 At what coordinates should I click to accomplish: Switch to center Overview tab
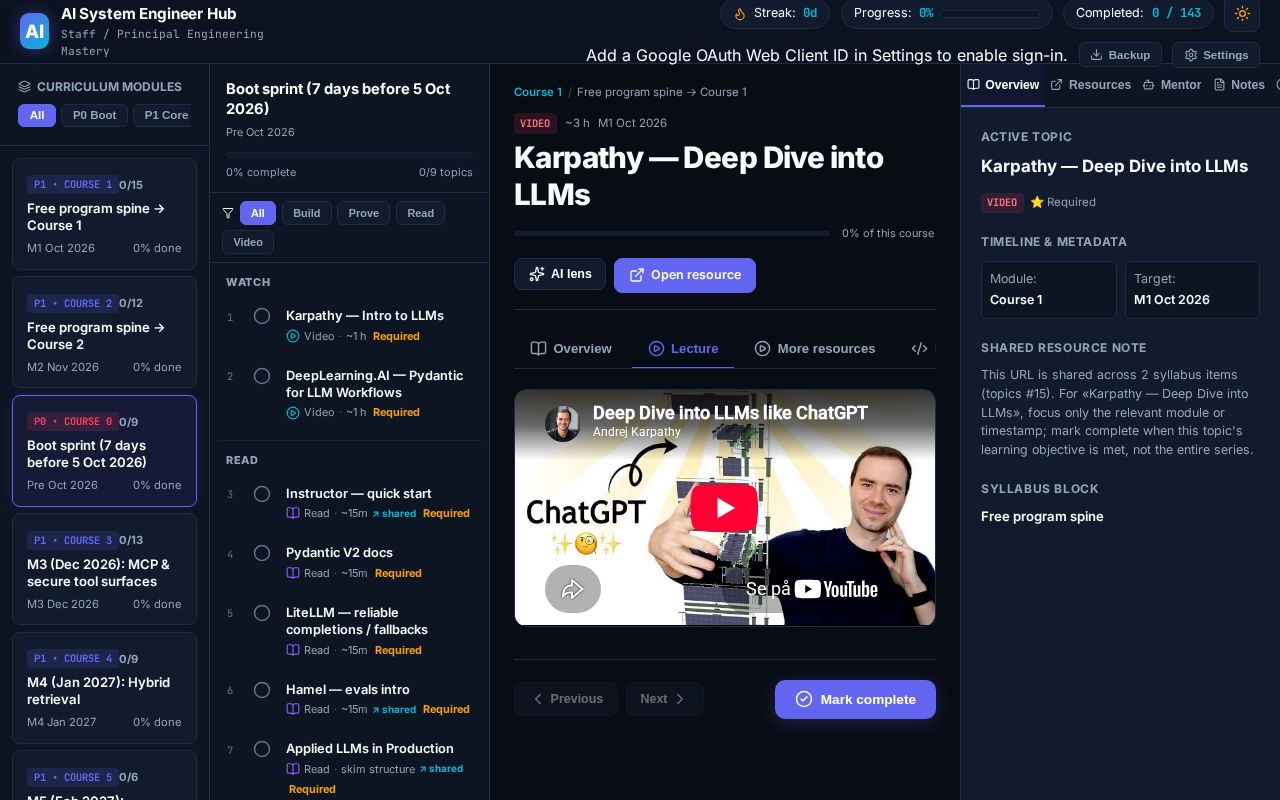tap(571, 348)
